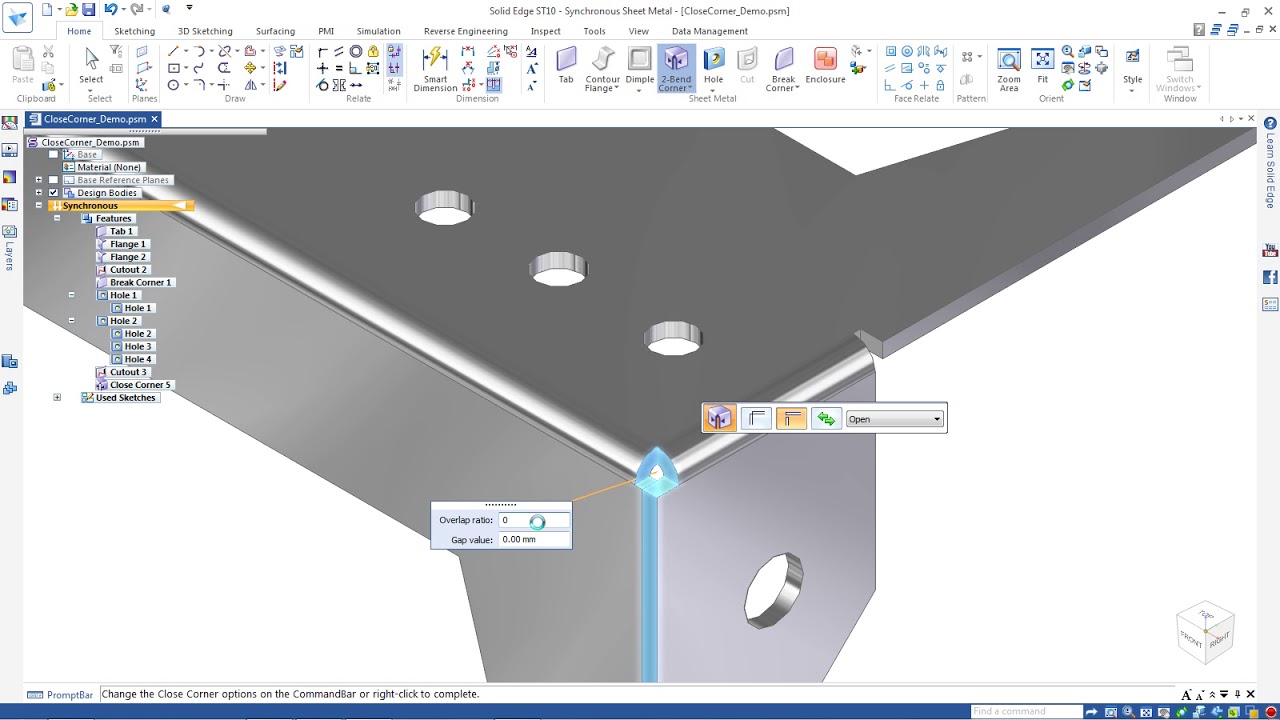The image size is (1280, 720).
Task: Open the Simulation ribbon tab
Action: (x=378, y=31)
